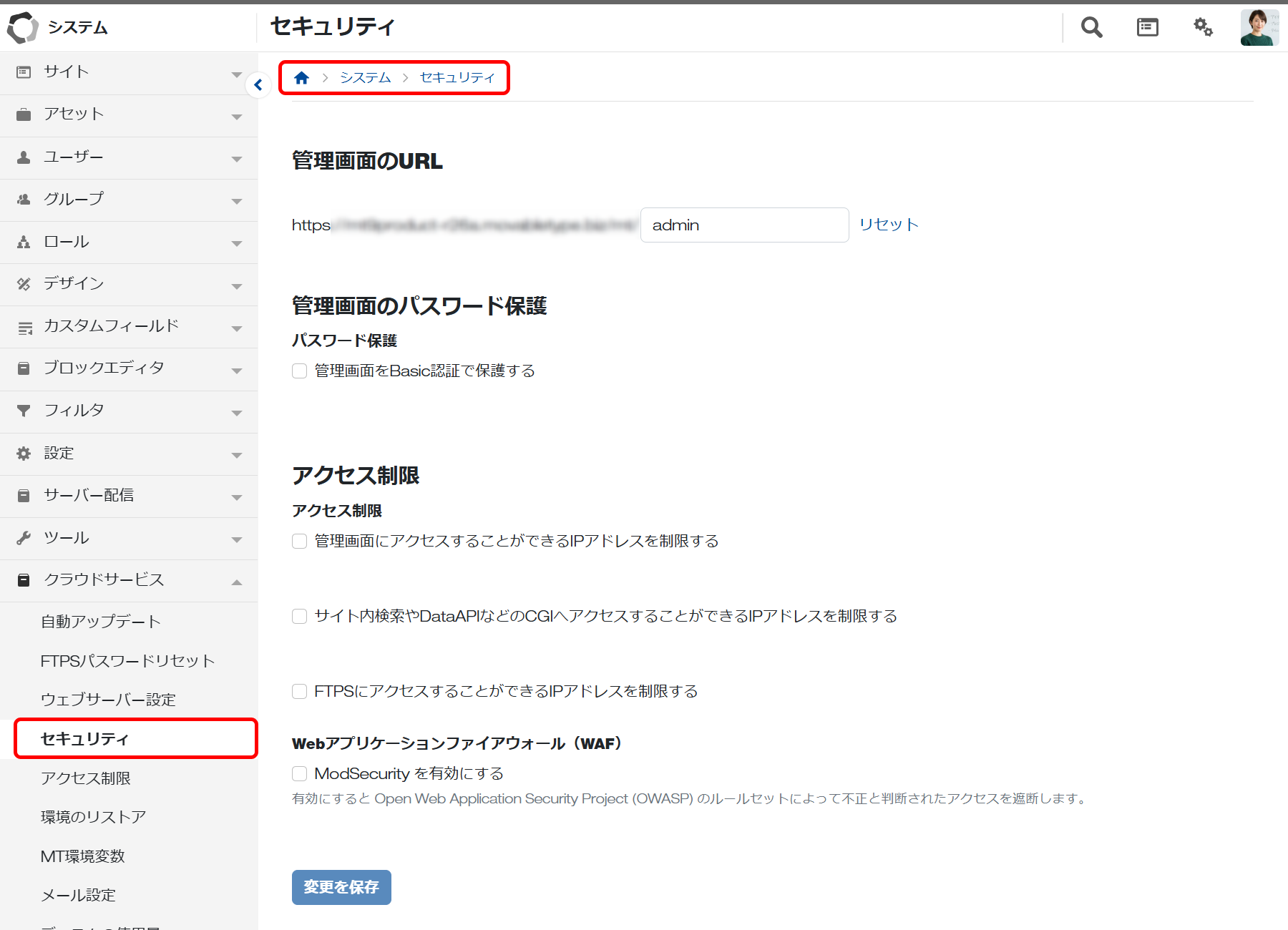The image size is (1288, 930).
Task: Click the ユーザー person icon
Action: point(24,157)
